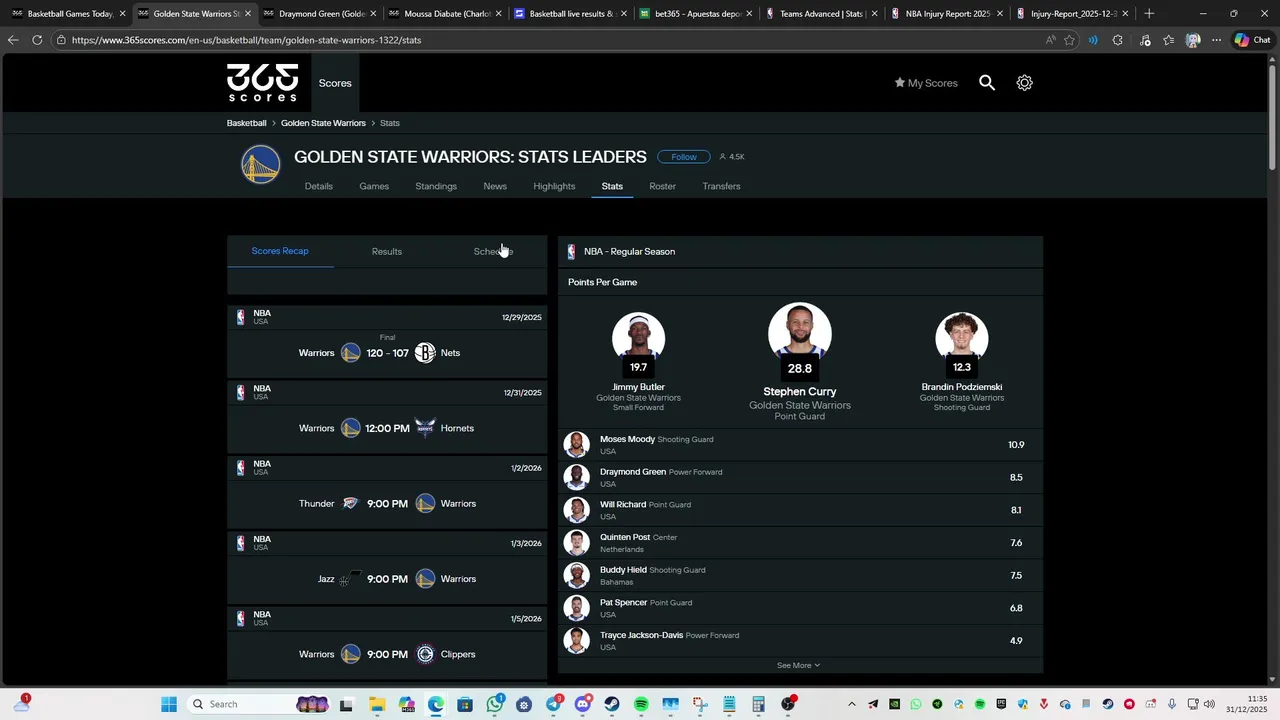Open the Games tab
The image size is (1280, 720).
pos(374,186)
